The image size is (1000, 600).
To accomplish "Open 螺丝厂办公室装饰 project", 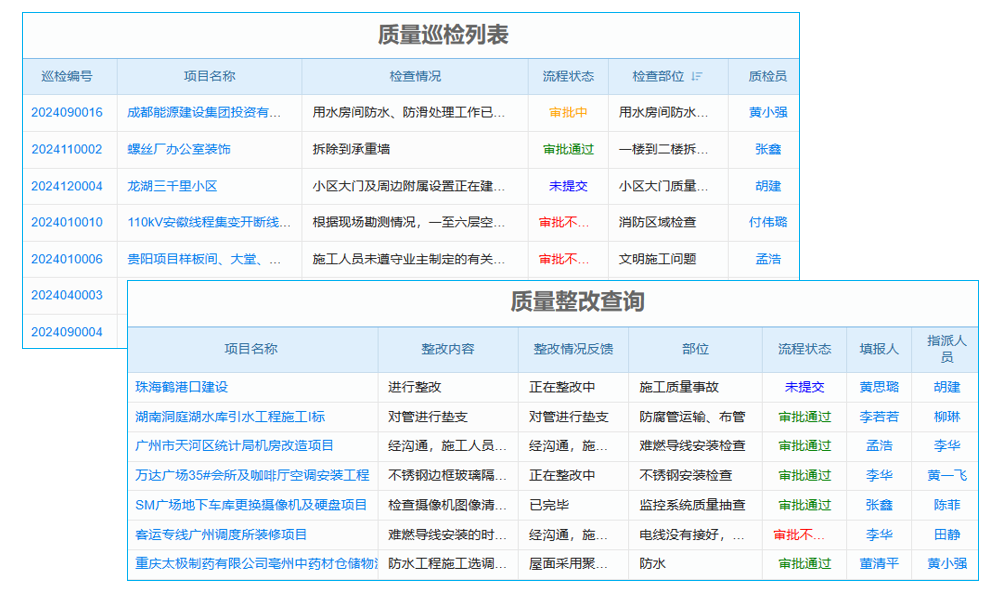I will tap(184, 149).
